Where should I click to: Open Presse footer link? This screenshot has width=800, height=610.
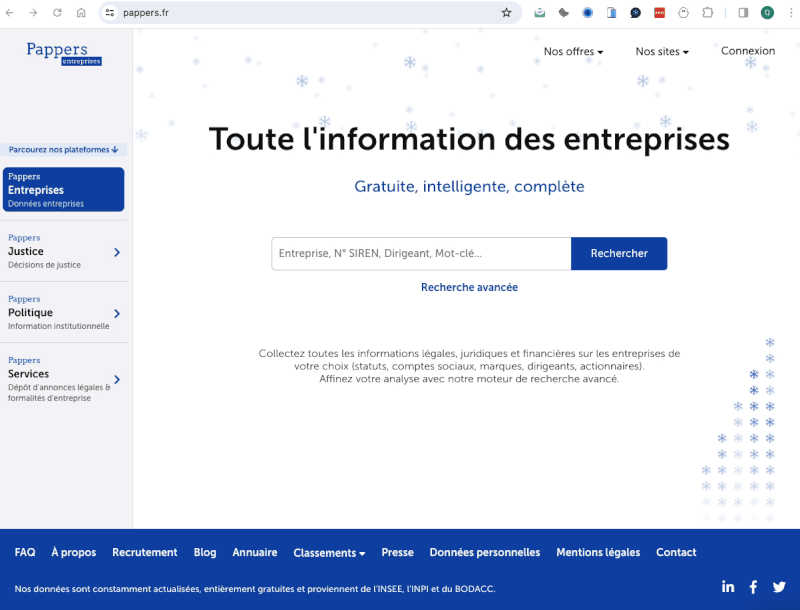pos(397,552)
